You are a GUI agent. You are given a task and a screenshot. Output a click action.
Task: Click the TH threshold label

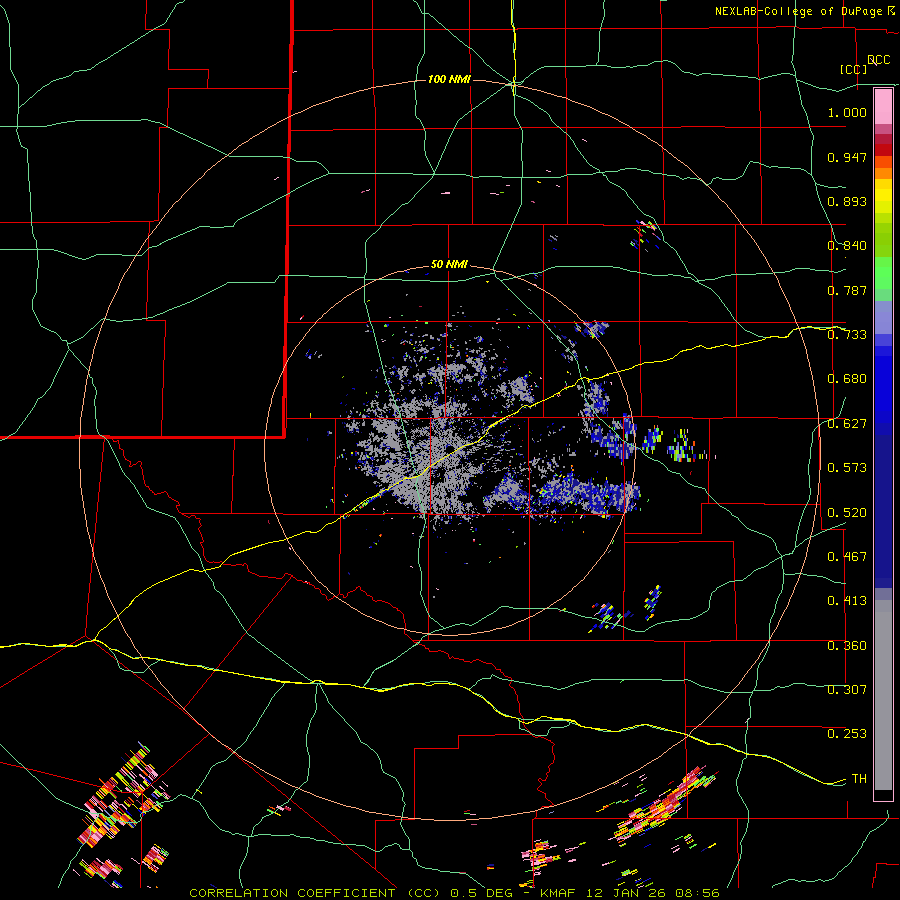click(859, 778)
